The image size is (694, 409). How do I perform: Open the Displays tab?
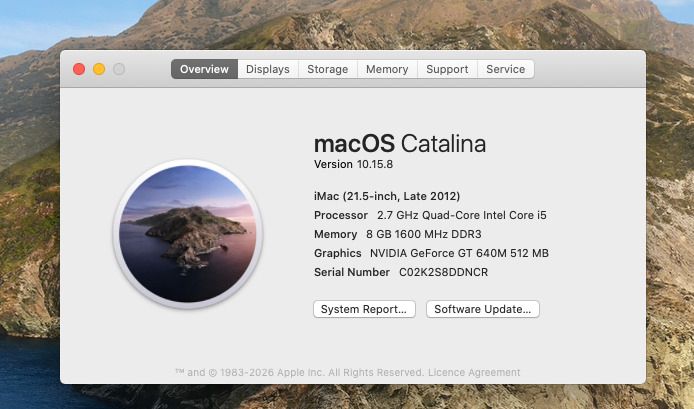point(268,69)
